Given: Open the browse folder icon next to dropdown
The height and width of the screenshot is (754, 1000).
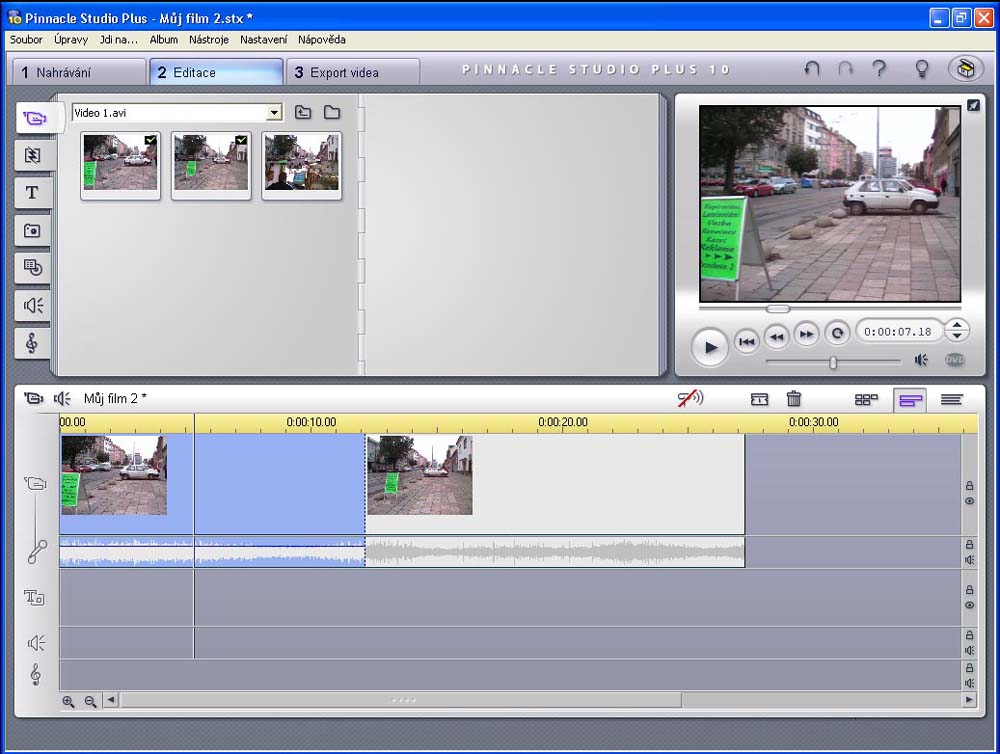Looking at the screenshot, I should tap(331, 113).
